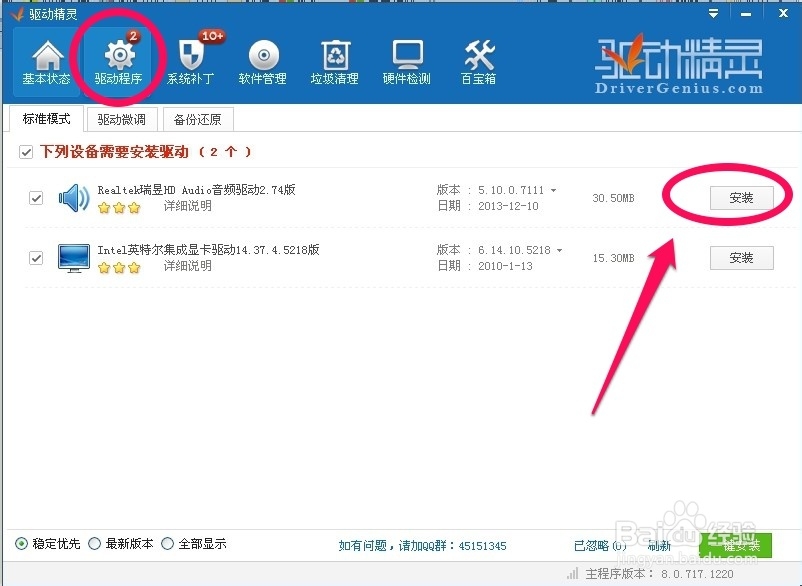Uncheck the Realtek HD Audio driver checkbox

pyautogui.click(x=36, y=198)
